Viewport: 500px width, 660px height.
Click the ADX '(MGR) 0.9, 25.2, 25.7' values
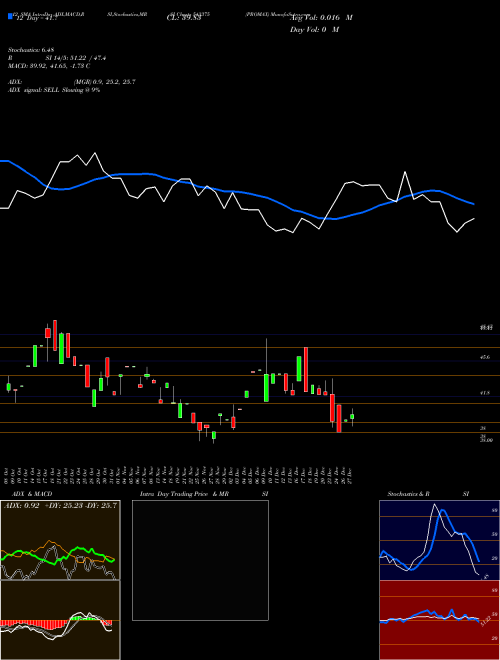104,82
